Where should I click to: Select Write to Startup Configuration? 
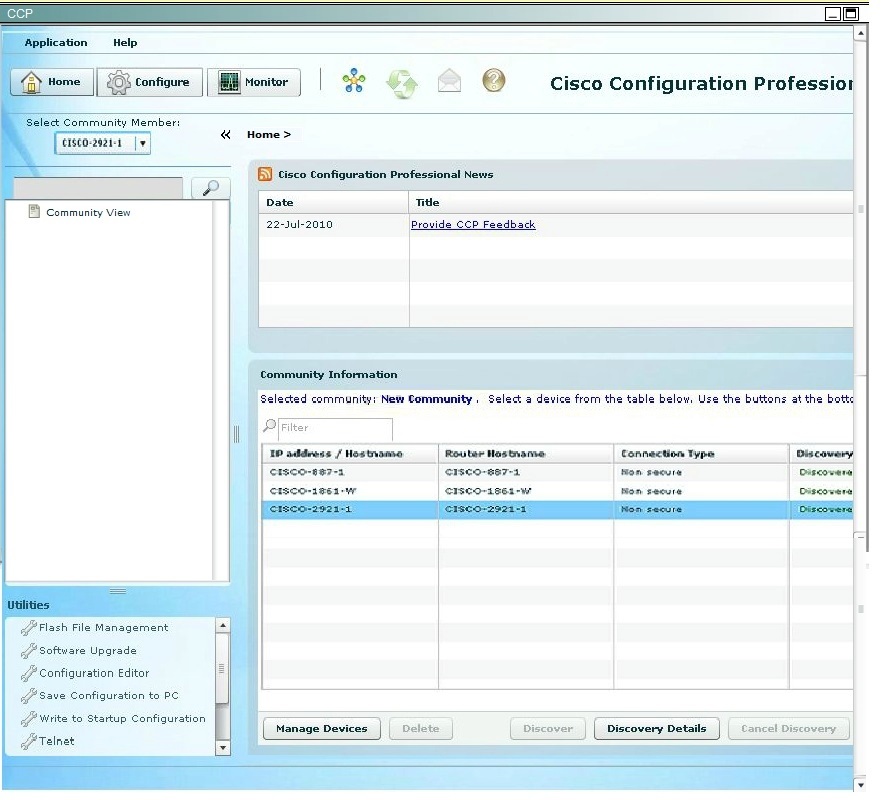[x=122, y=719]
